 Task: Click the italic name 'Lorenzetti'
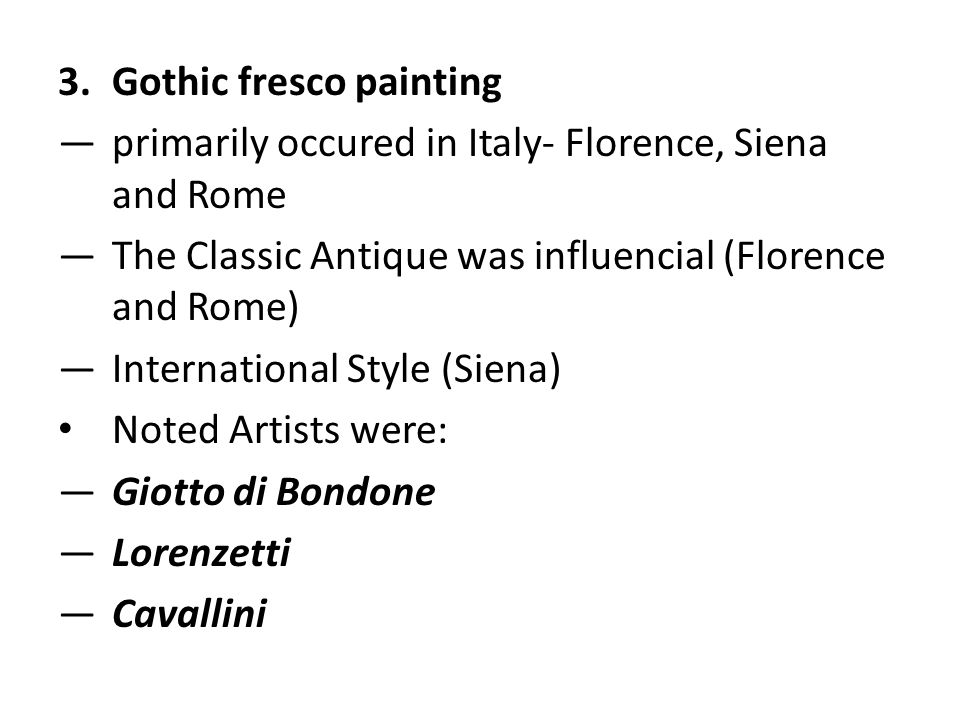pos(201,553)
